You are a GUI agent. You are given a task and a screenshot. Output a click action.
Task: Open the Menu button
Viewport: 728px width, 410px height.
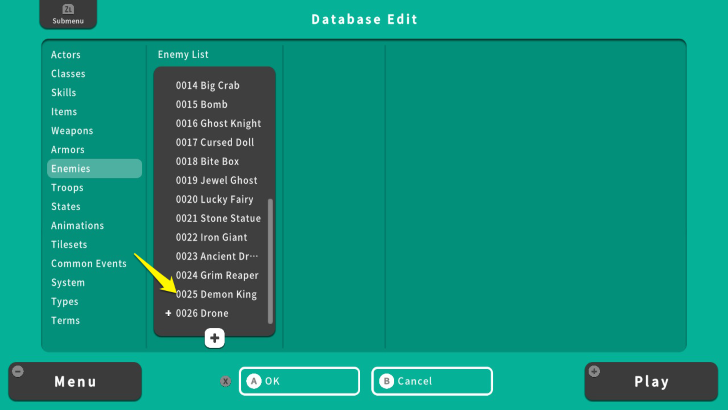[x=75, y=382]
